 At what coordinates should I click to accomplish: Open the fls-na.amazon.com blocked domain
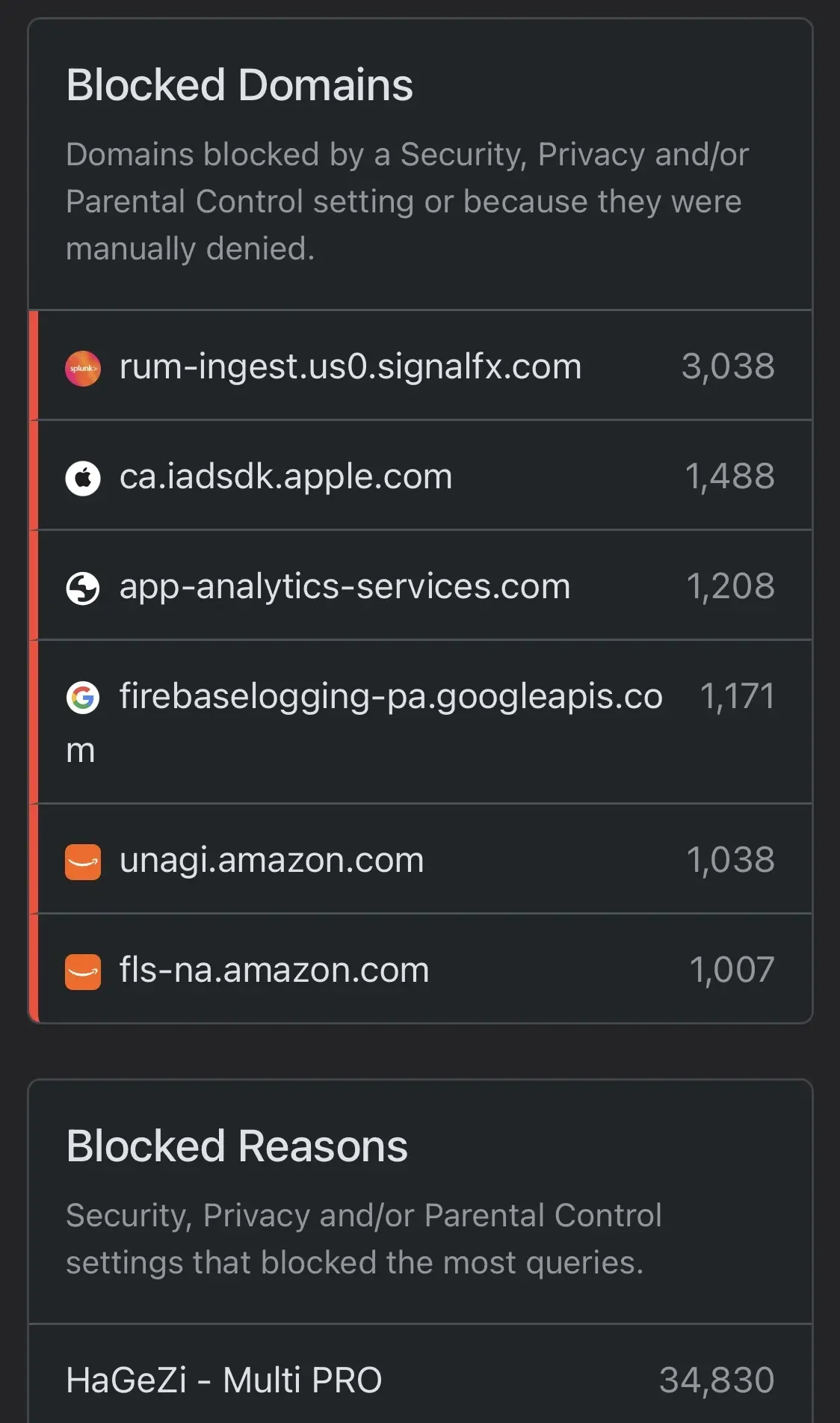point(274,970)
